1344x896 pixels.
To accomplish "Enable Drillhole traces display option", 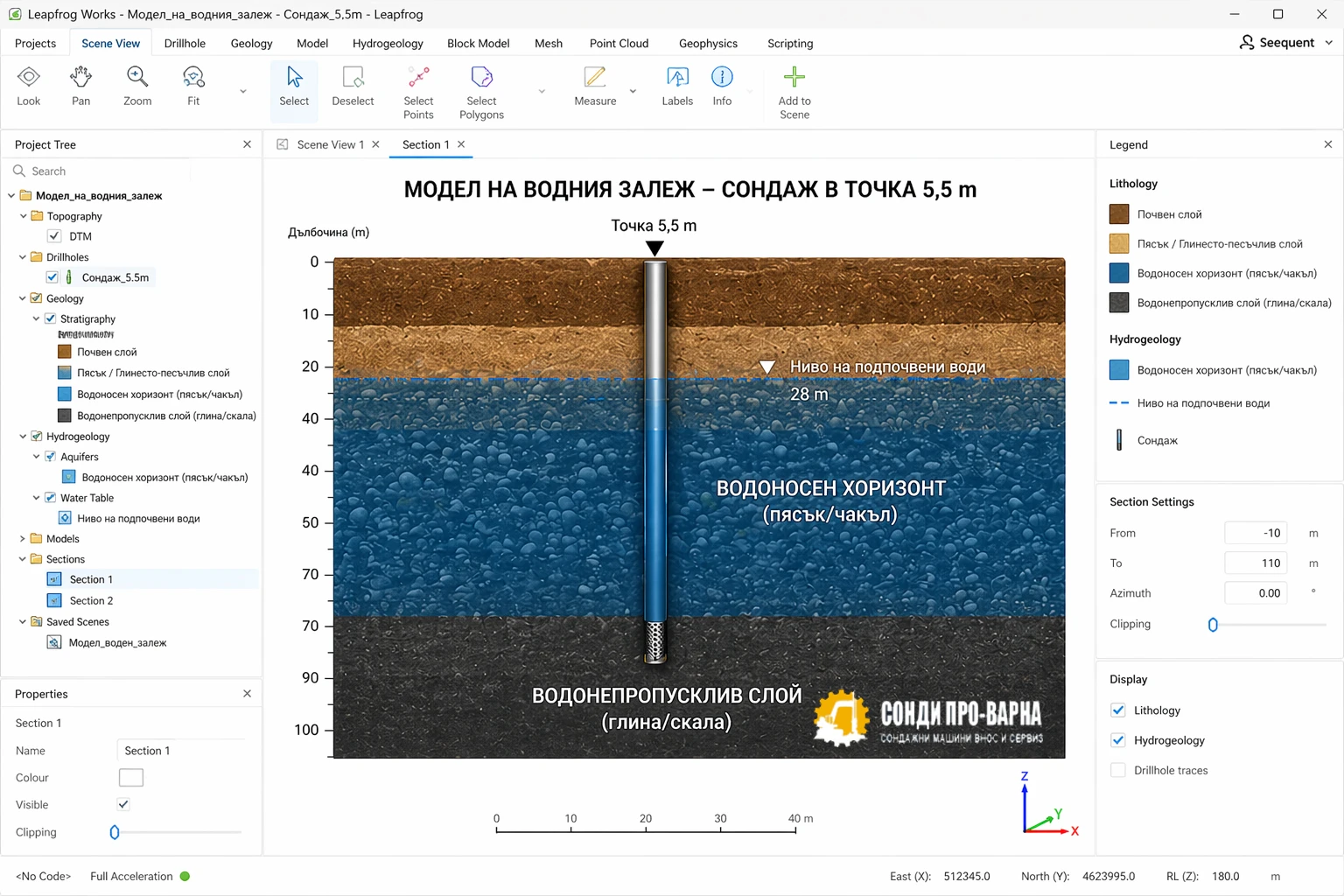I will tap(1117, 770).
